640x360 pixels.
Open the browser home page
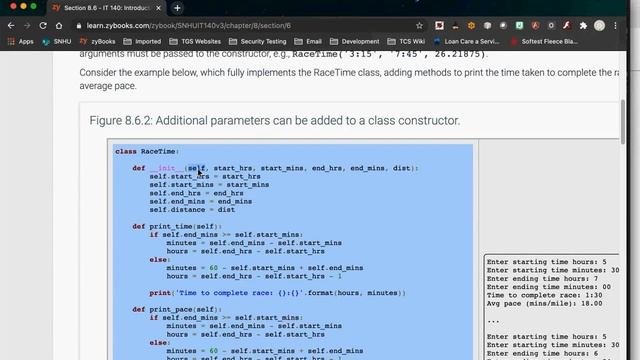(59, 25)
